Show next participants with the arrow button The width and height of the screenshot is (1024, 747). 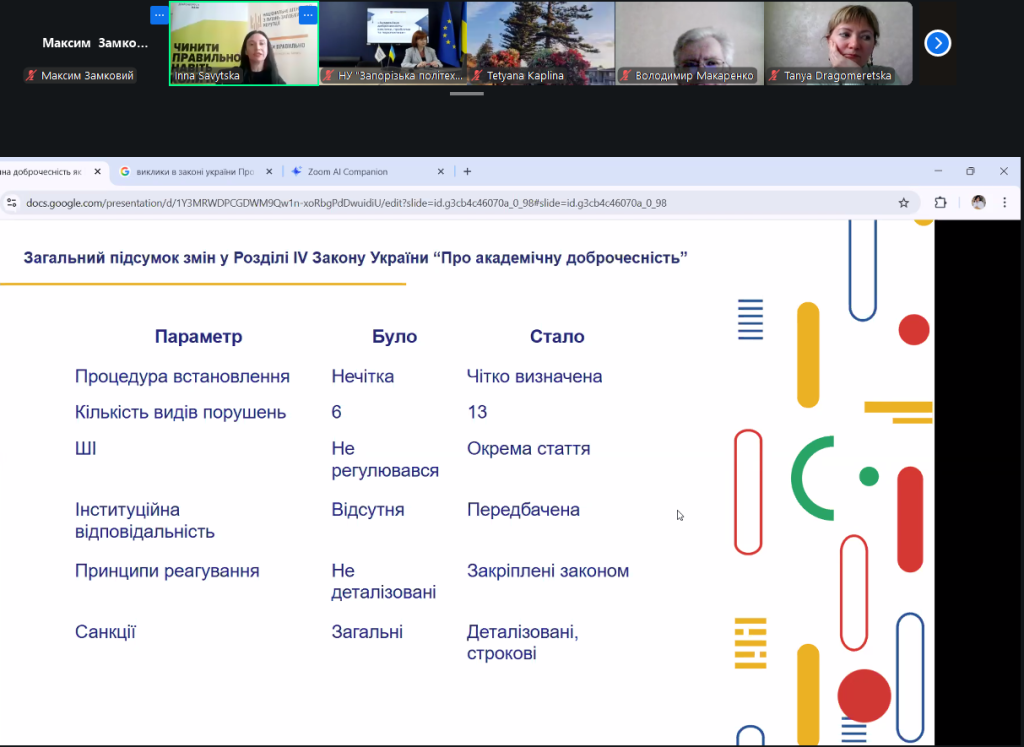click(937, 43)
